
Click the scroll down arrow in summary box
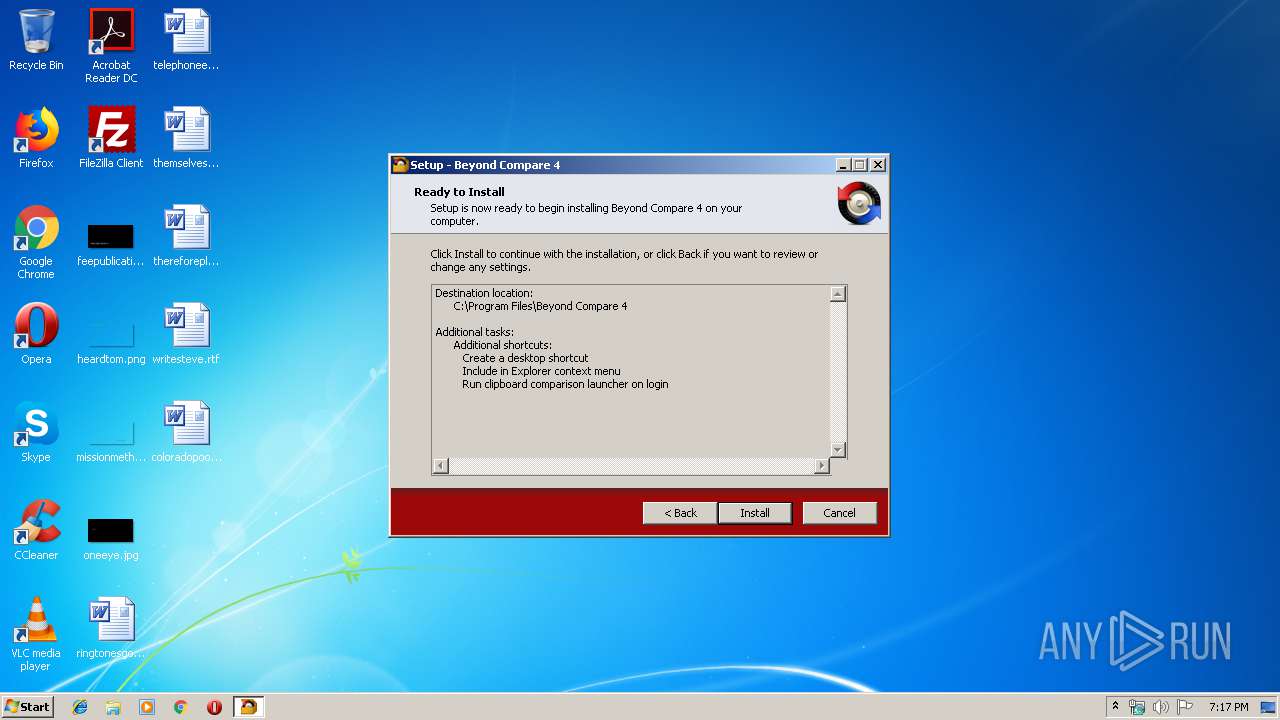[838, 450]
